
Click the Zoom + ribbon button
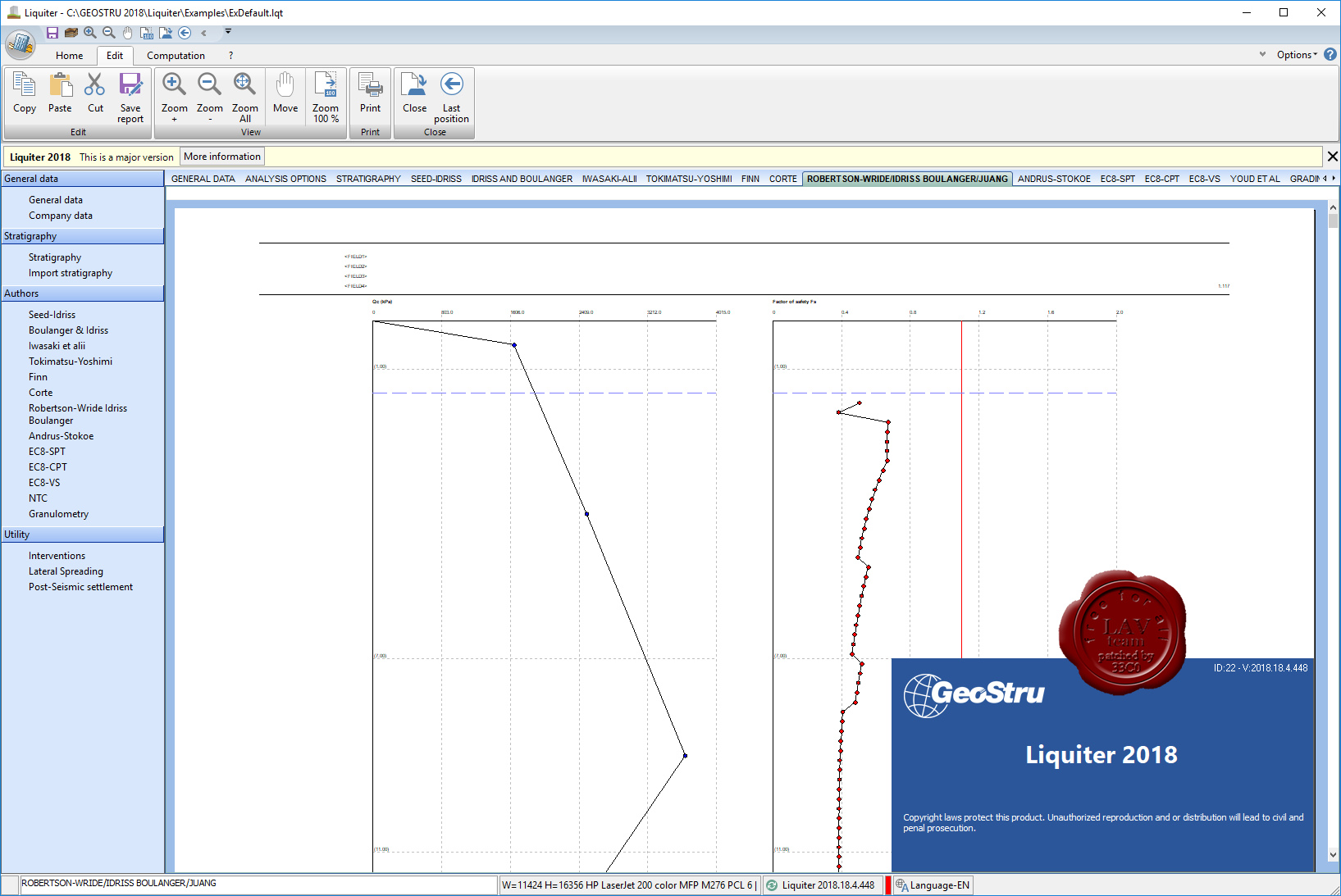pyautogui.click(x=174, y=98)
